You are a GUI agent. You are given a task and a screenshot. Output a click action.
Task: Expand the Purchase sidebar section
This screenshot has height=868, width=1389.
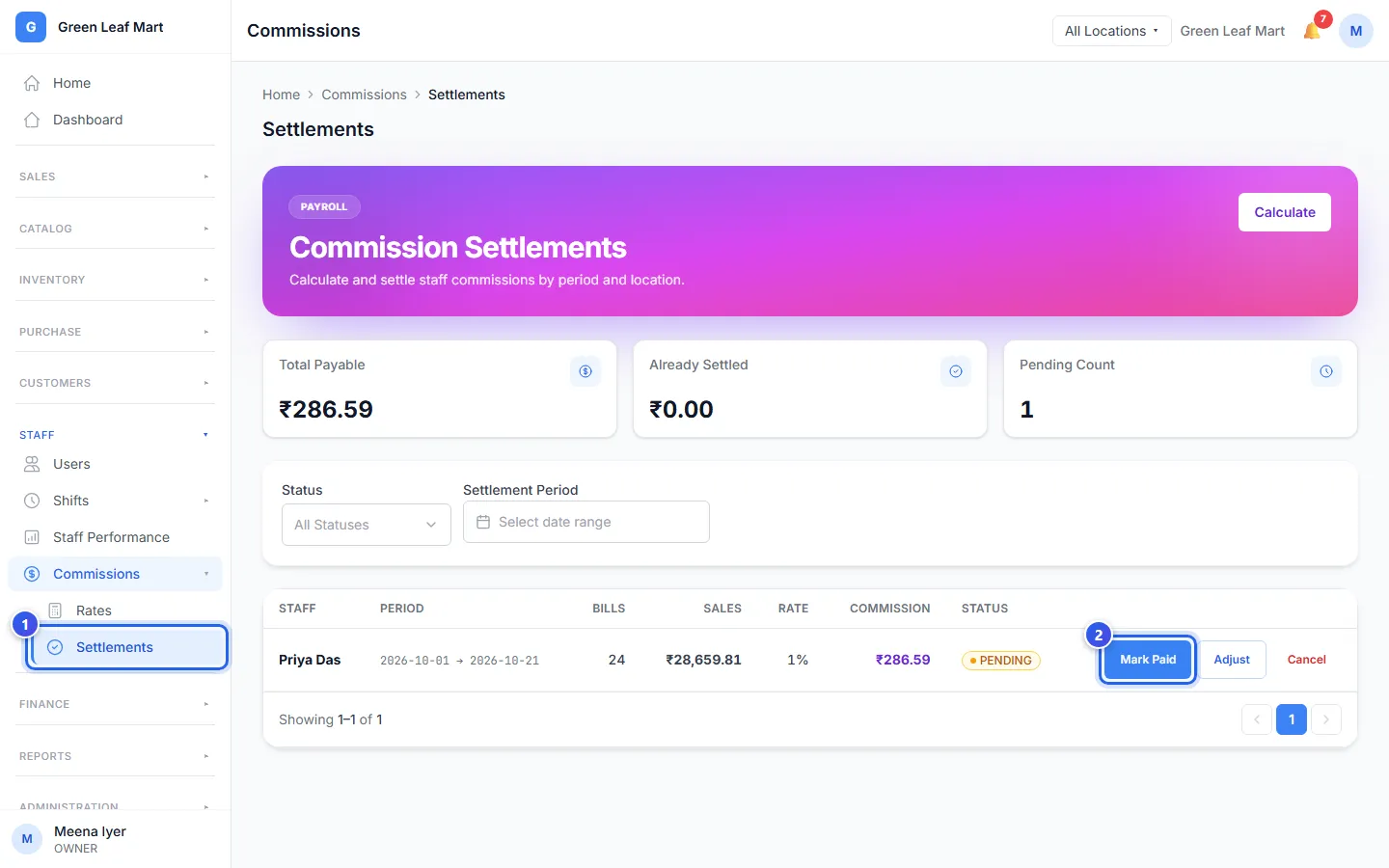click(115, 332)
